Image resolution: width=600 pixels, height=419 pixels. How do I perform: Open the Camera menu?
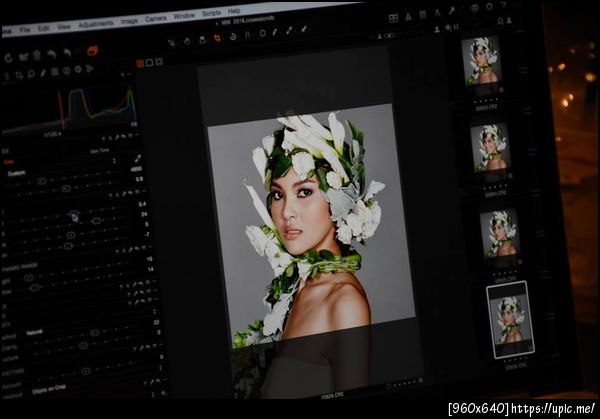click(x=155, y=18)
